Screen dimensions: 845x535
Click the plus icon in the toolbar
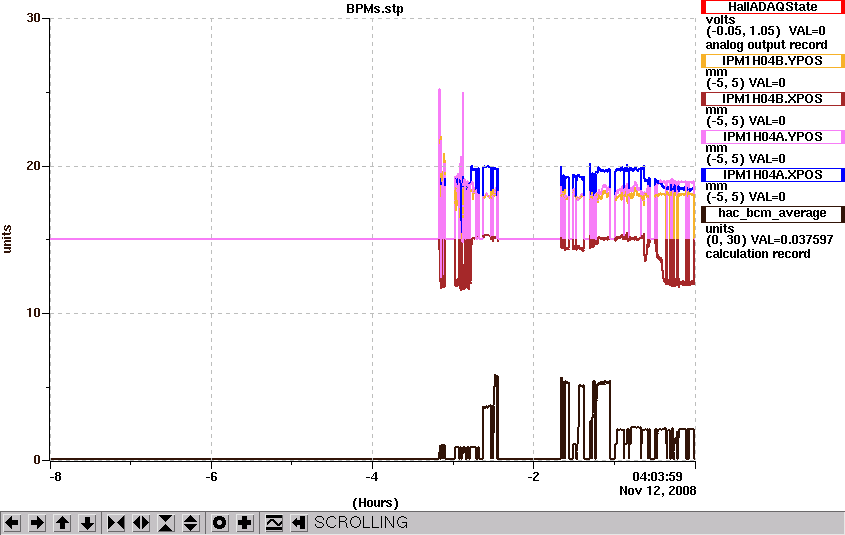[x=245, y=523]
